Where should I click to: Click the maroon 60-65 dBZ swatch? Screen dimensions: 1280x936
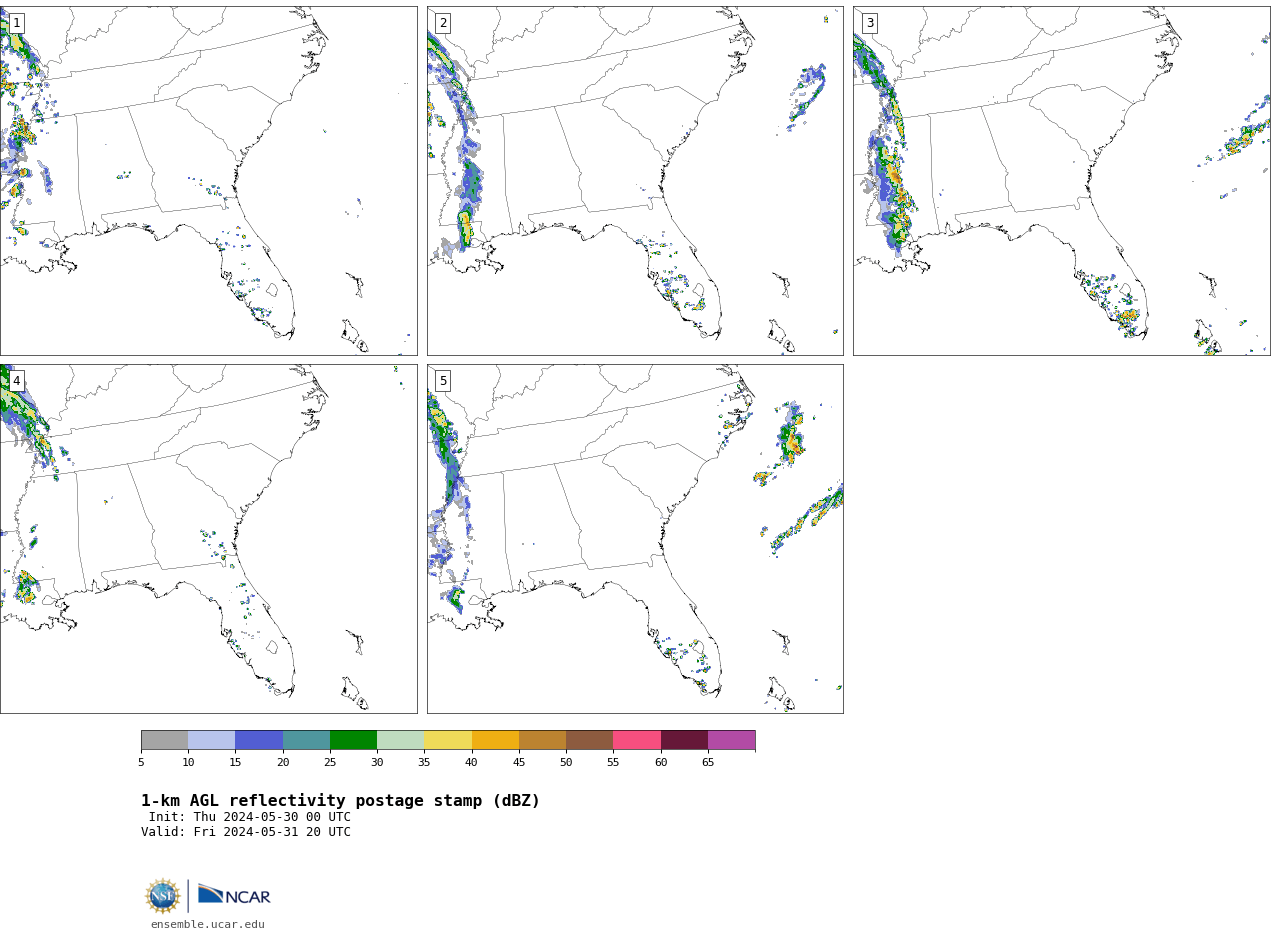[x=684, y=740]
